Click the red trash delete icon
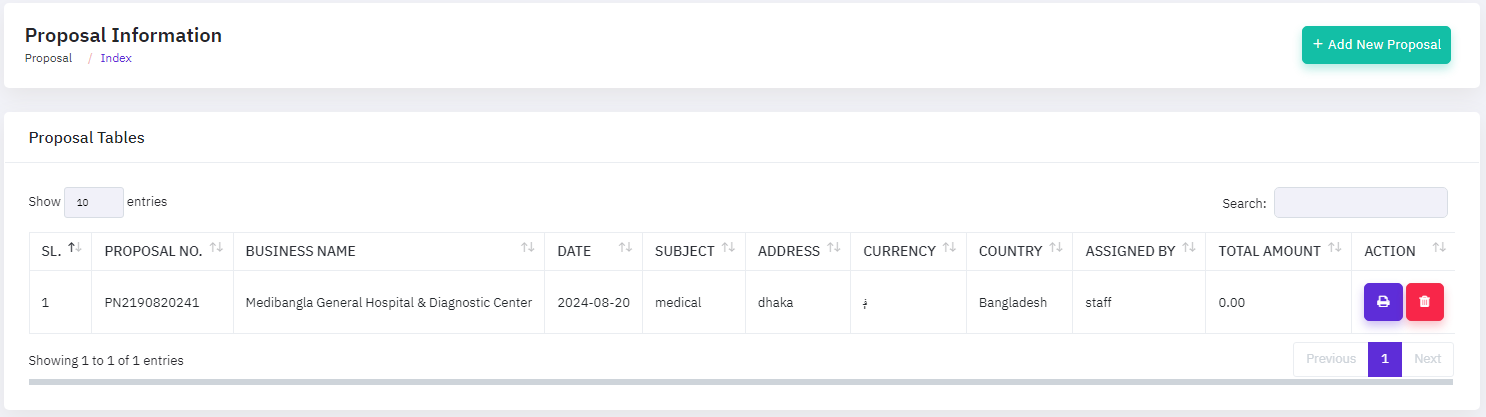This screenshot has width=1486, height=417. [1424, 301]
